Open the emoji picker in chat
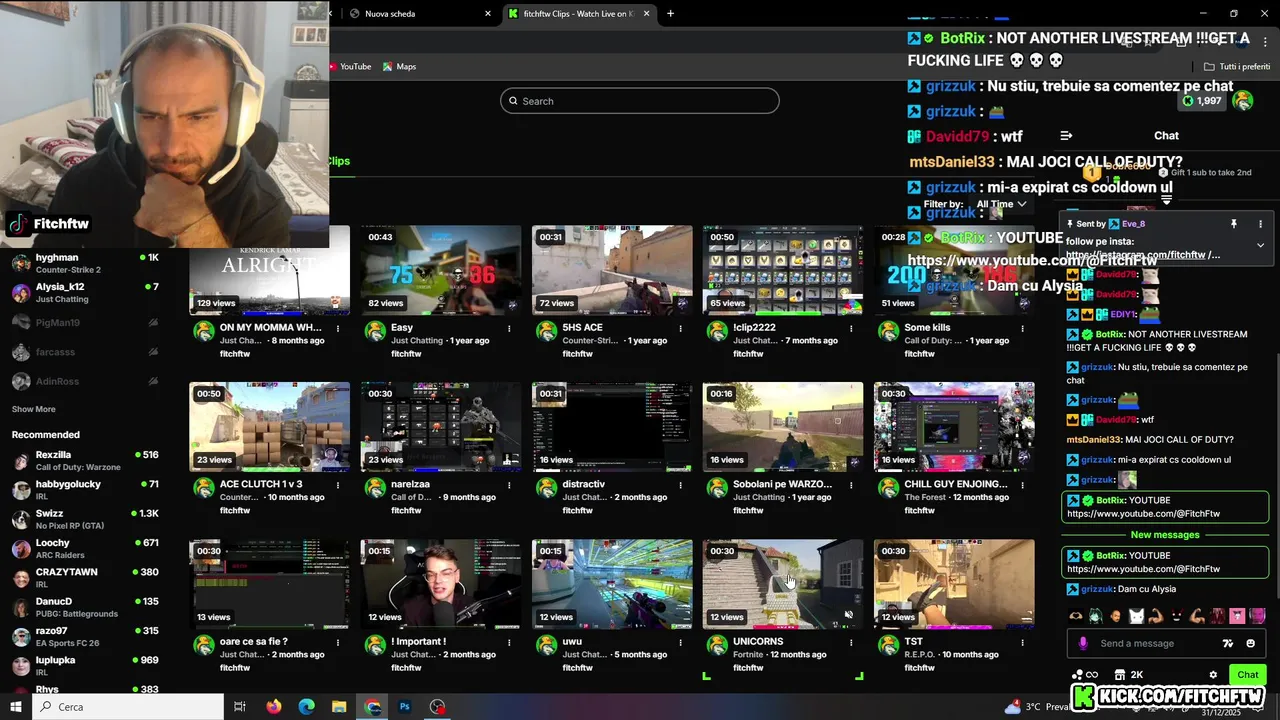This screenshot has height=720, width=1280. pyautogui.click(x=1251, y=643)
